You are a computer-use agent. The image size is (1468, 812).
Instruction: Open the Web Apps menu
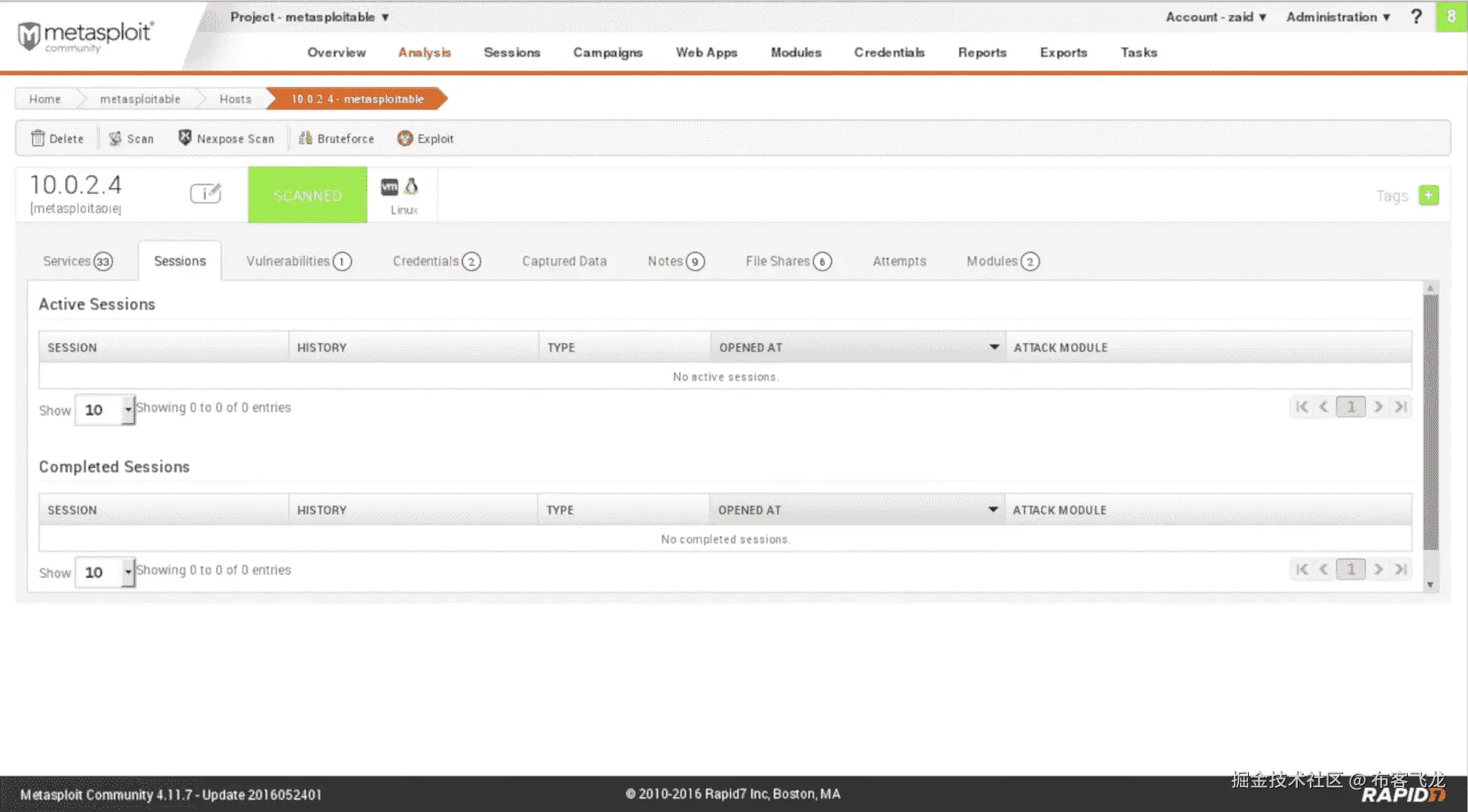706,53
